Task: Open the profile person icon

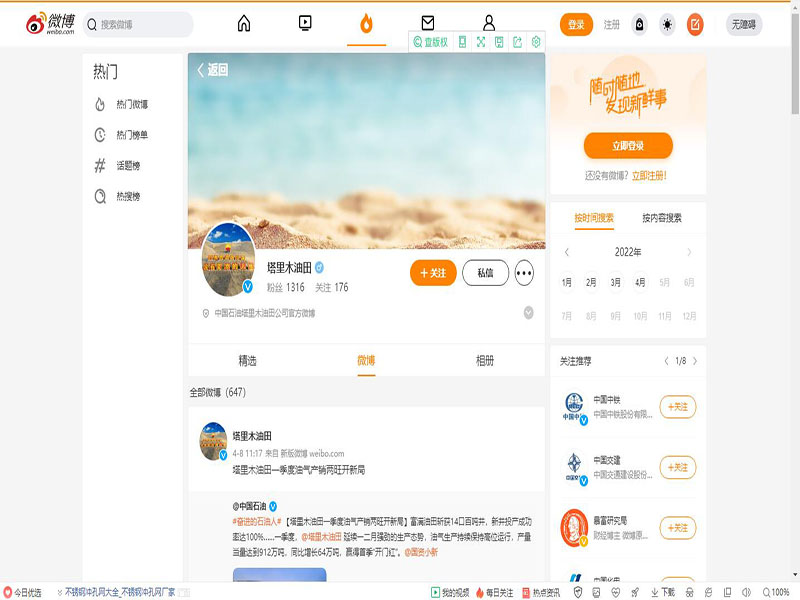Action: (x=489, y=23)
